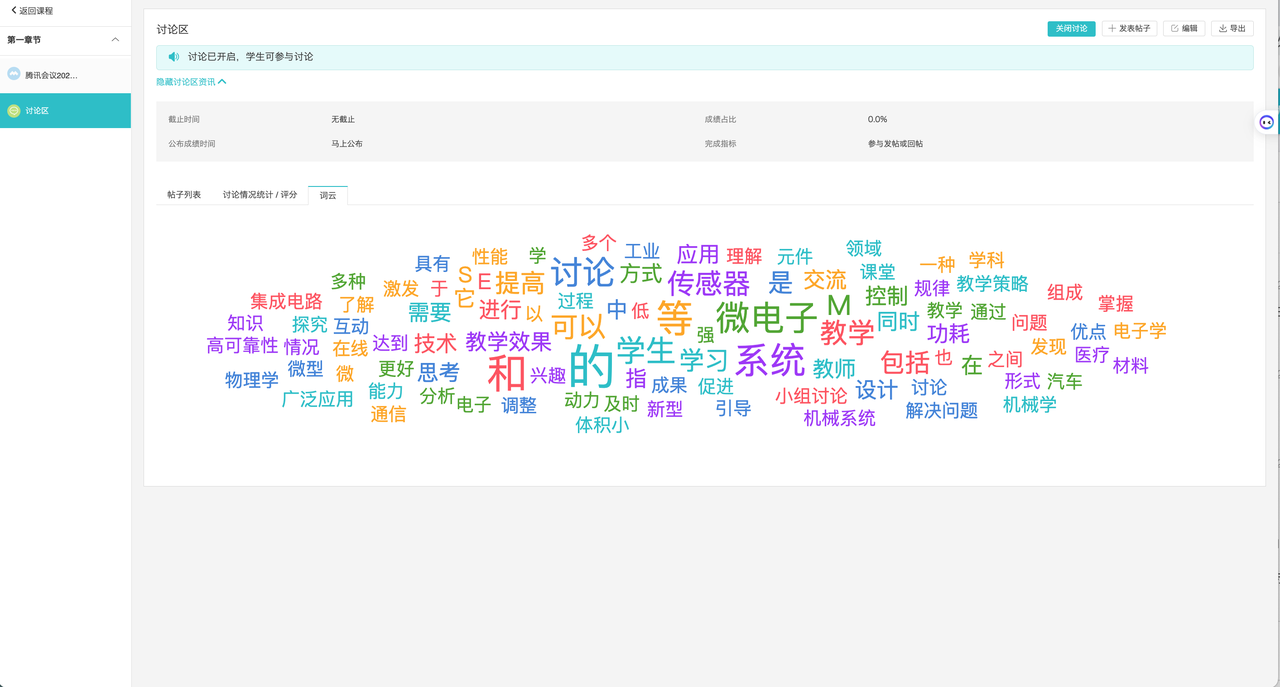Screen dimensions: 1280x687
Task: Open the 讨论情况统计 / 评分 tab
Action: click(260, 195)
